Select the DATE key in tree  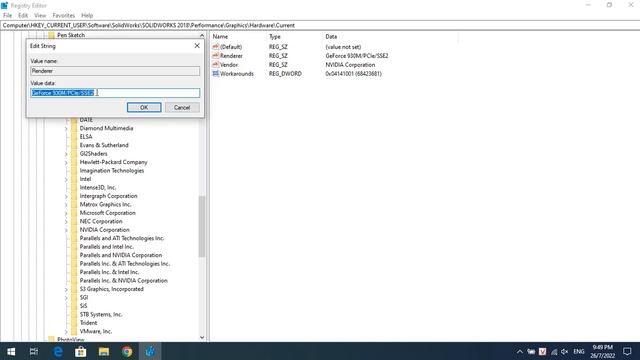86,120
